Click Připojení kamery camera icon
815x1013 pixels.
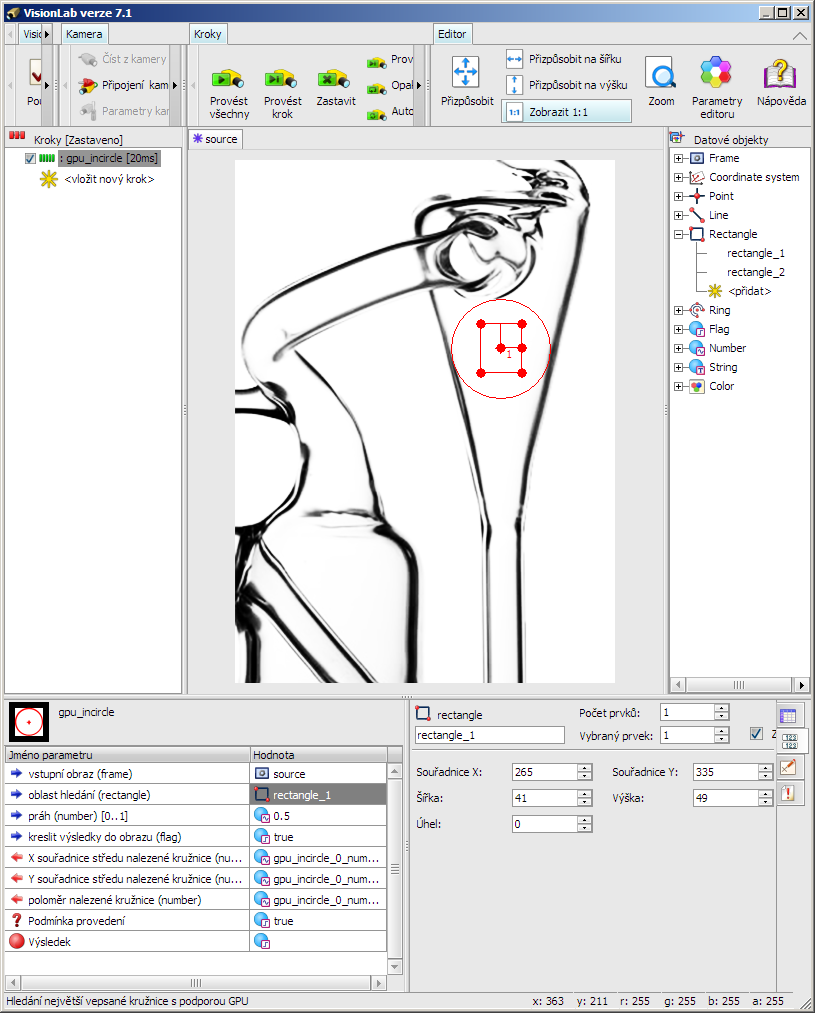coord(88,85)
